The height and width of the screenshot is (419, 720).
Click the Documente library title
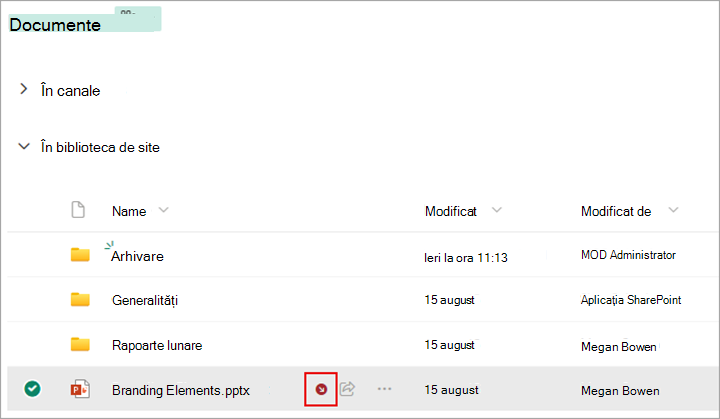coord(55,25)
